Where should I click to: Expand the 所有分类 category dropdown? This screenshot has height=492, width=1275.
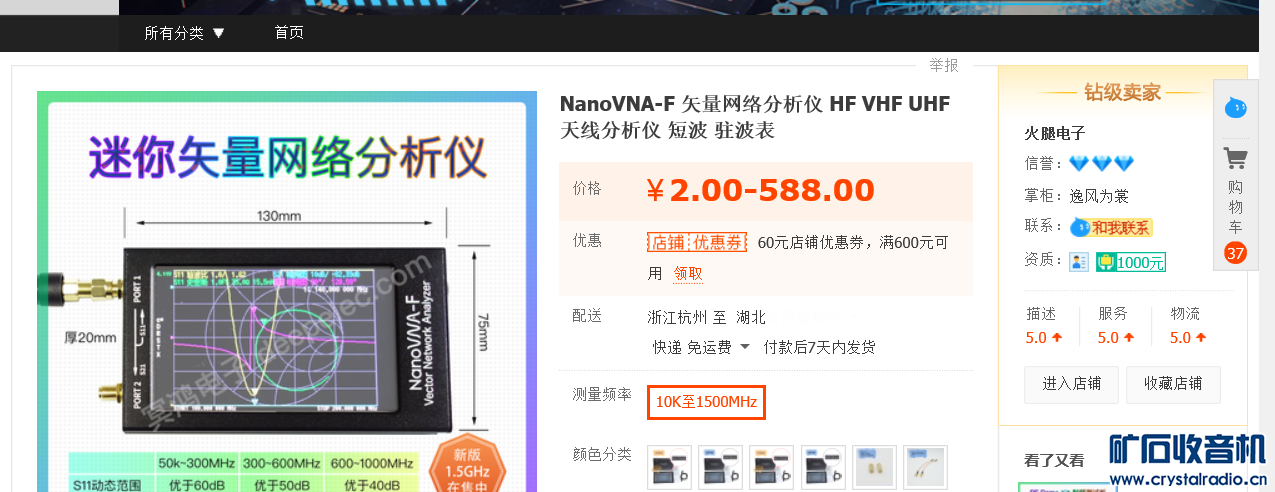click(185, 33)
